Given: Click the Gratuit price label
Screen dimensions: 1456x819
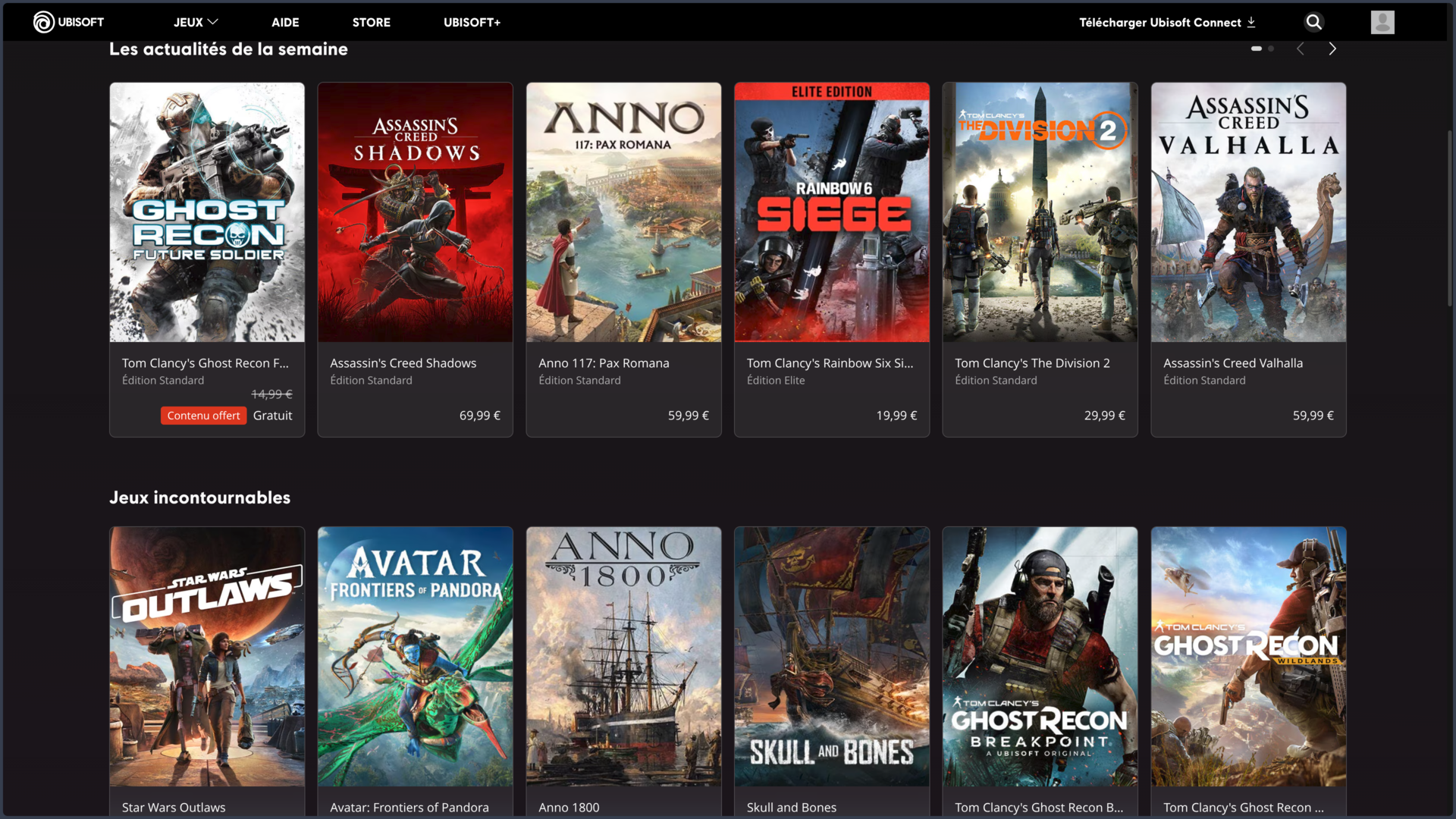Looking at the screenshot, I should [273, 416].
